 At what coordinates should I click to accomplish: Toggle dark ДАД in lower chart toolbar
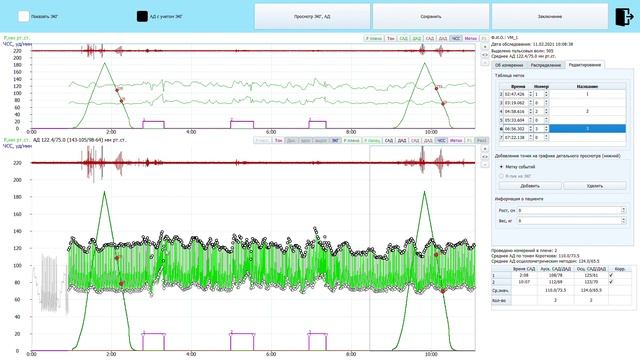(402, 140)
